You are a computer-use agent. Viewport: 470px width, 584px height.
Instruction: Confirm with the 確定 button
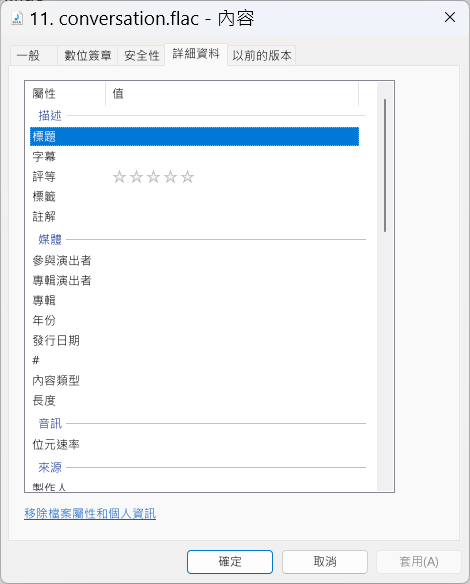click(x=230, y=562)
